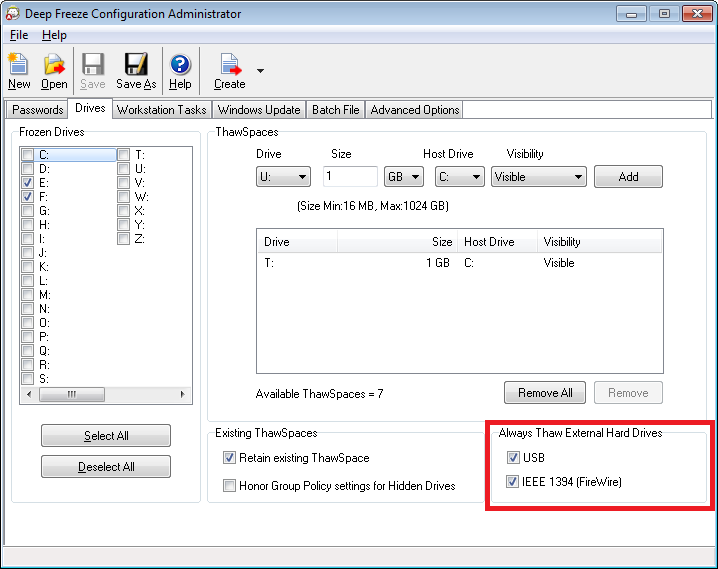Open Help via the question mark icon
The width and height of the screenshot is (718, 569).
pos(180,66)
